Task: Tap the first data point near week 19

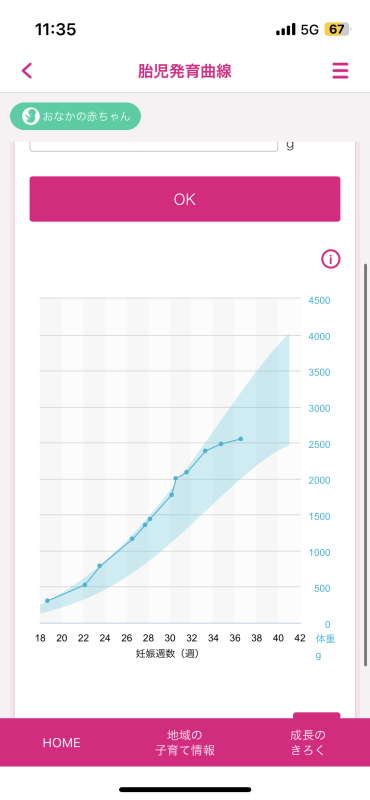Action: [x=47, y=601]
